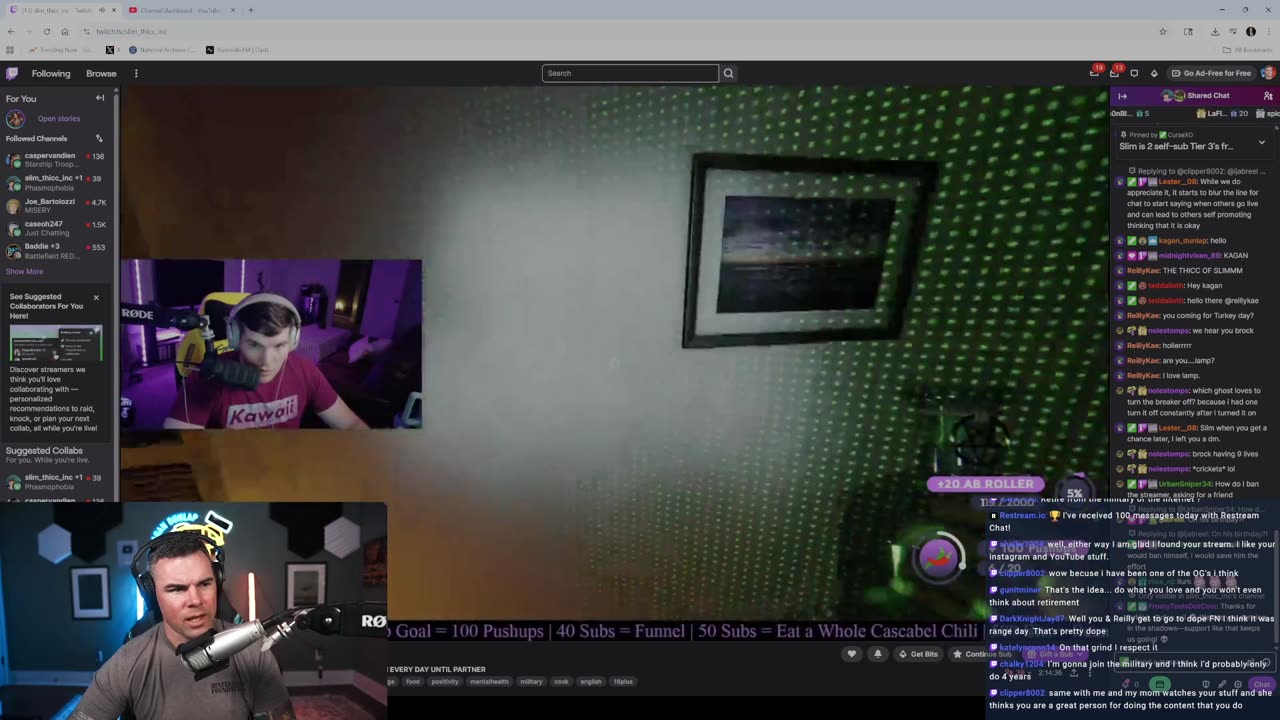Click the Shared Chat header
This screenshot has height=720, width=1280.
coord(1196,96)
